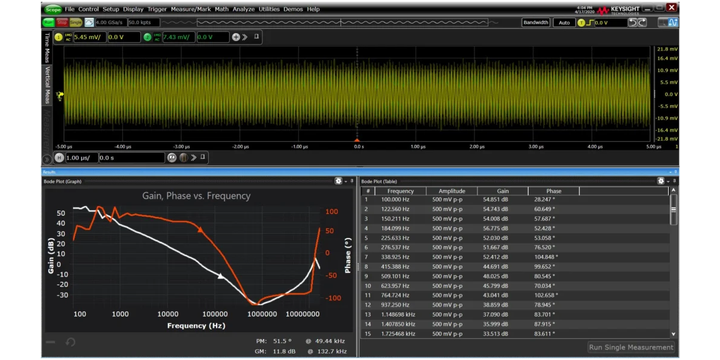Toggle channel 2 green button

(147, 37)
